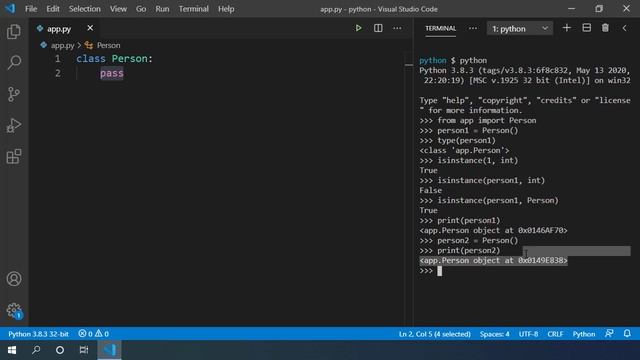Image resolution: width=640 pixels, height=360 pixels.
Task: Open the Accounts menu icon
Action: tap(14, 279)
